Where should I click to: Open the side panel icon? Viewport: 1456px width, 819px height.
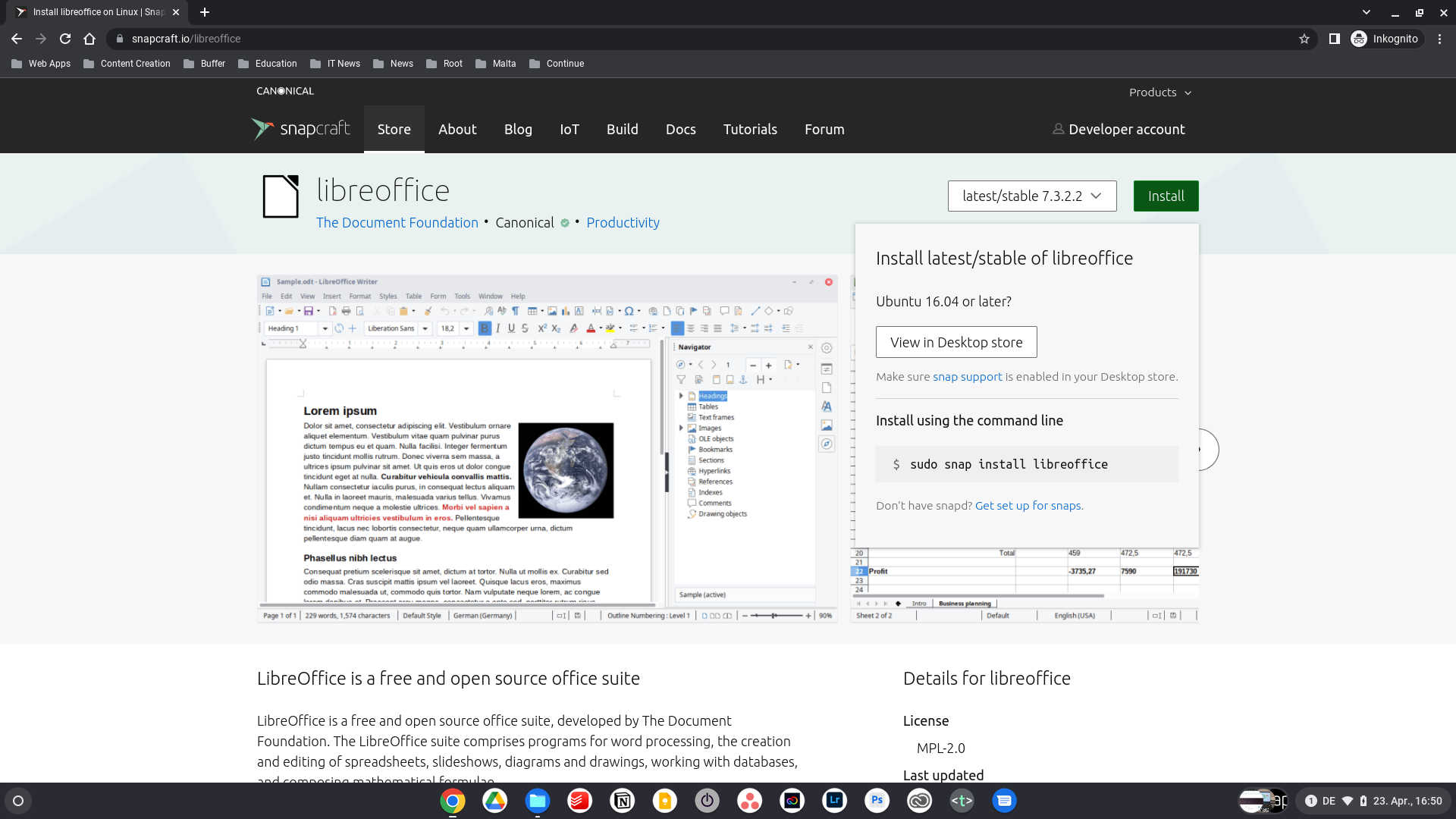1334,39
